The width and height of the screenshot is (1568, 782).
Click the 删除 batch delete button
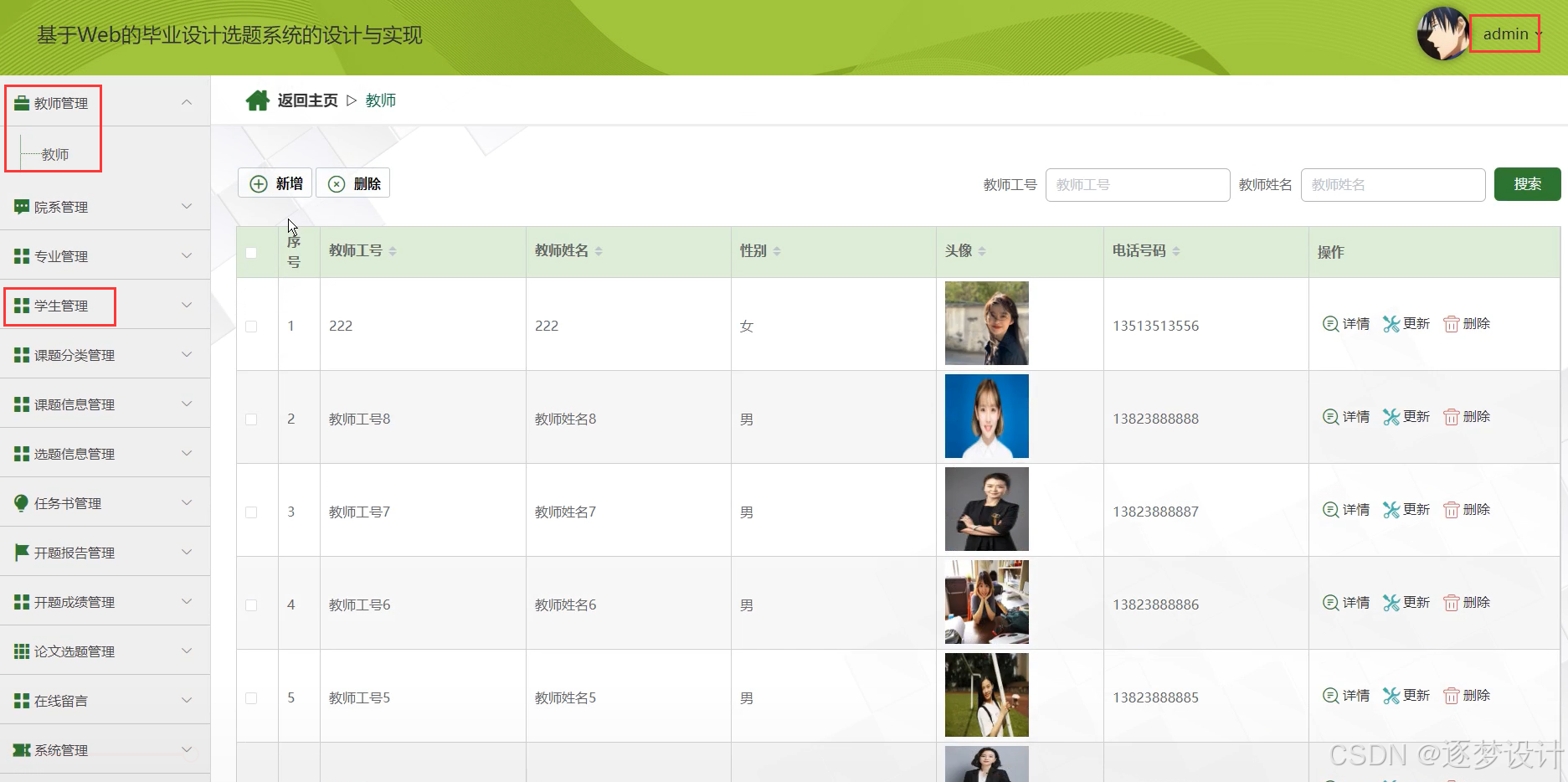(353, 183)
